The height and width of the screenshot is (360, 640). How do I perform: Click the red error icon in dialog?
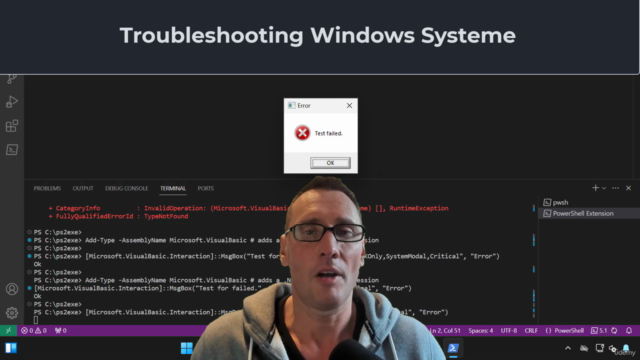coord(302,133)
